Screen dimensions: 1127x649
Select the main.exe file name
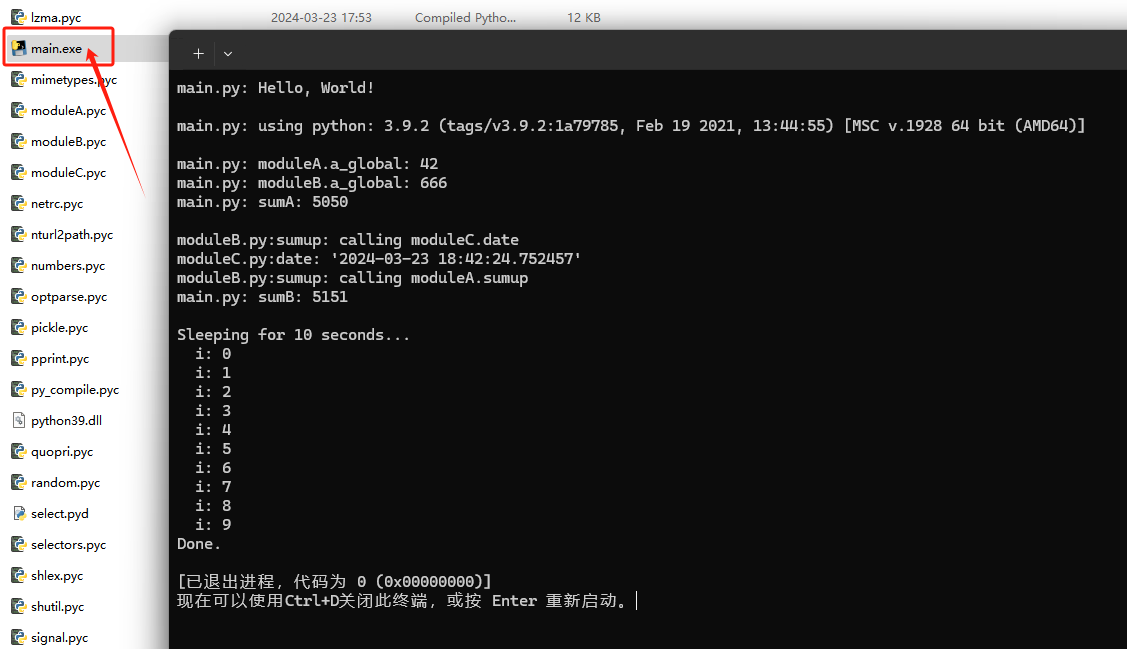tap(56, 48)
